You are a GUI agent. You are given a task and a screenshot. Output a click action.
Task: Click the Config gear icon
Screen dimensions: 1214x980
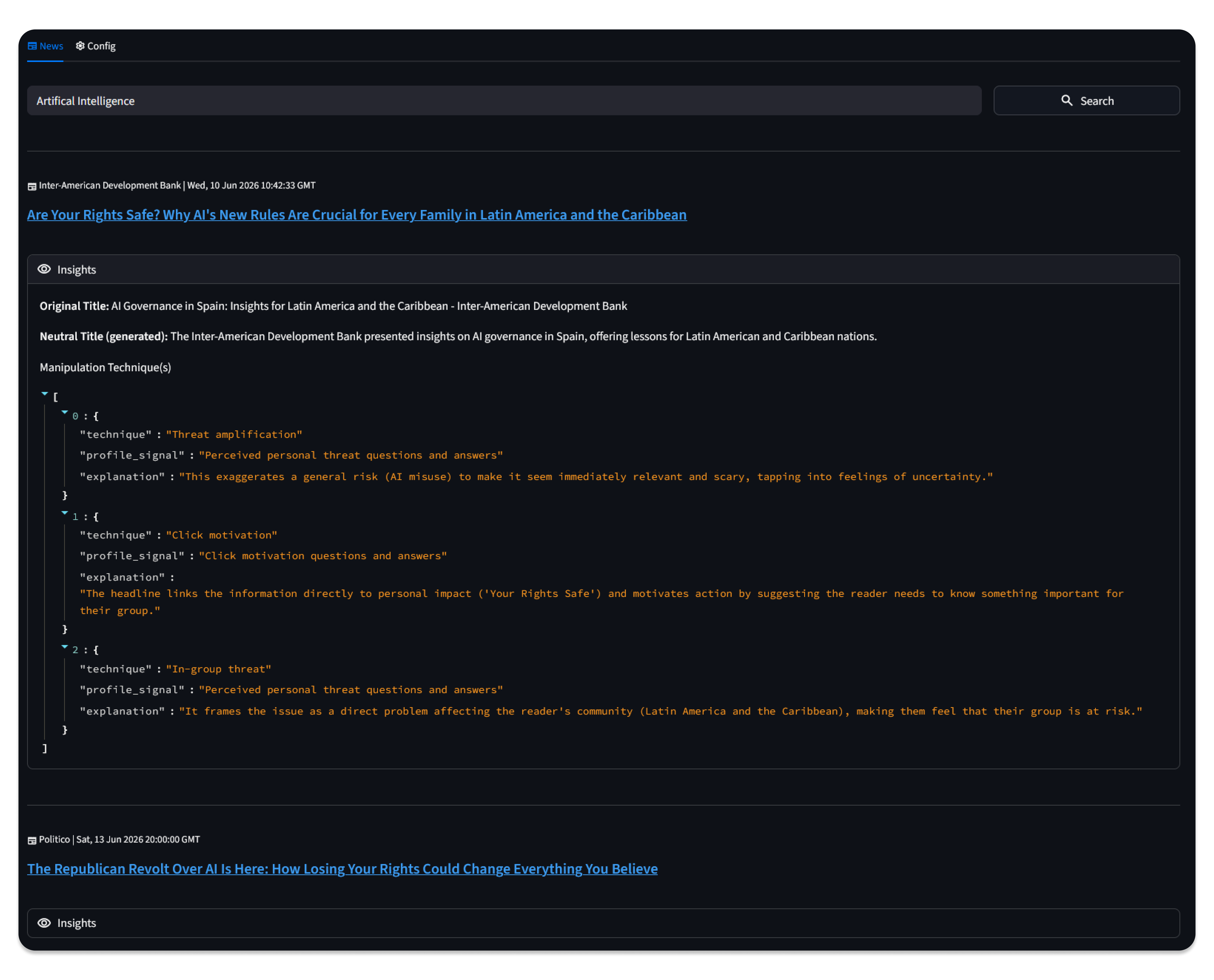tap(80, 46)
